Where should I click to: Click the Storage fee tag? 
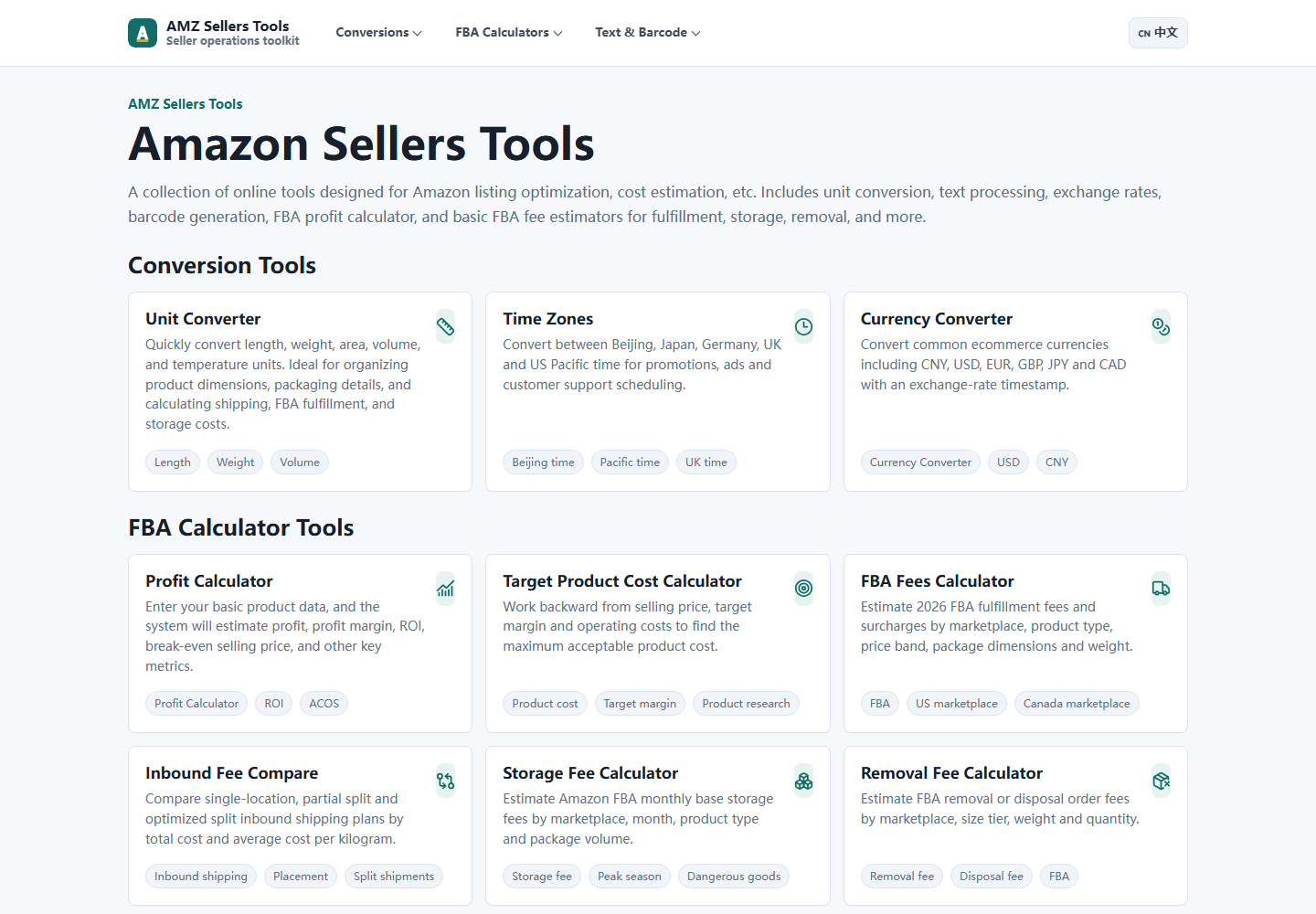pyautogui.click(x=542, y=877)
